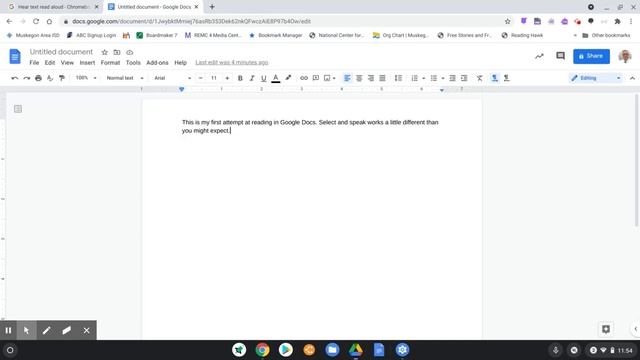Open the highlight color tool
This screenshot has width=640, height=360.
(288, 78)
